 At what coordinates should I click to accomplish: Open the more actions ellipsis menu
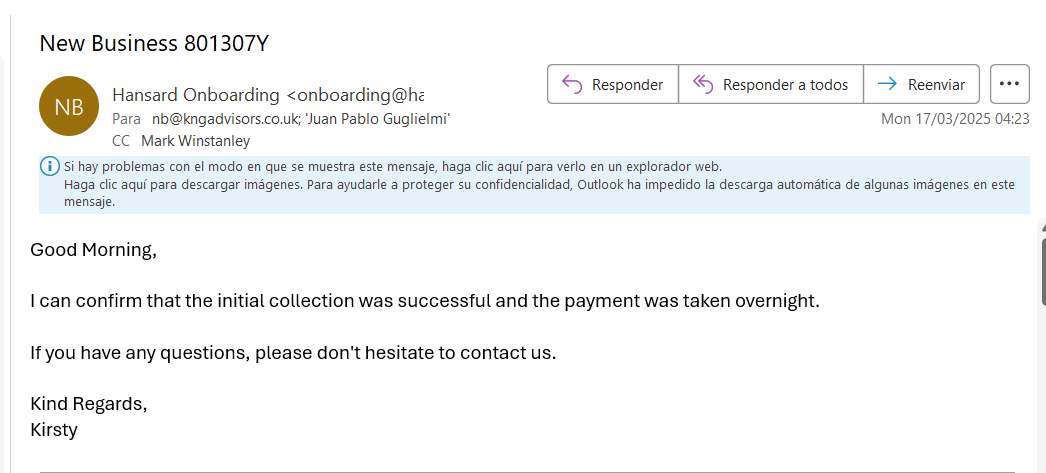(1009, 85)
